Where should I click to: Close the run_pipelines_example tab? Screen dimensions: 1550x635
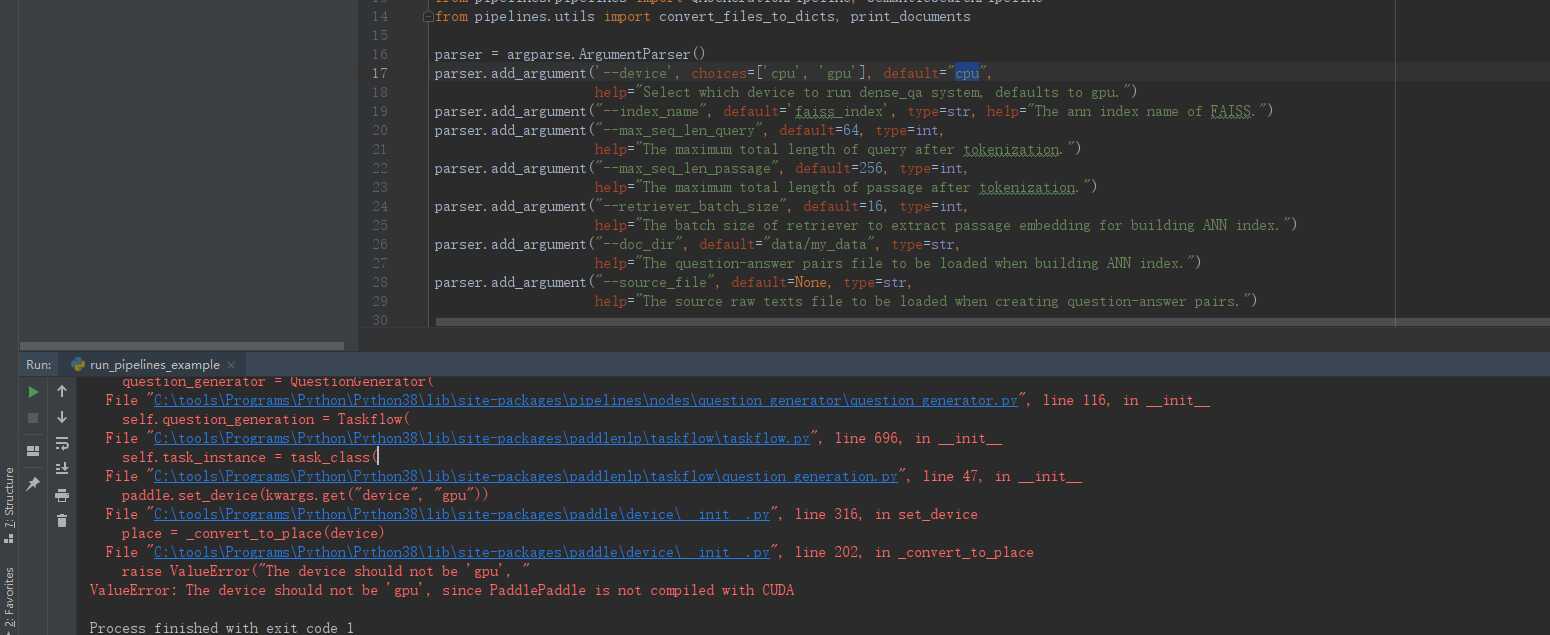[x=231, y=364]
